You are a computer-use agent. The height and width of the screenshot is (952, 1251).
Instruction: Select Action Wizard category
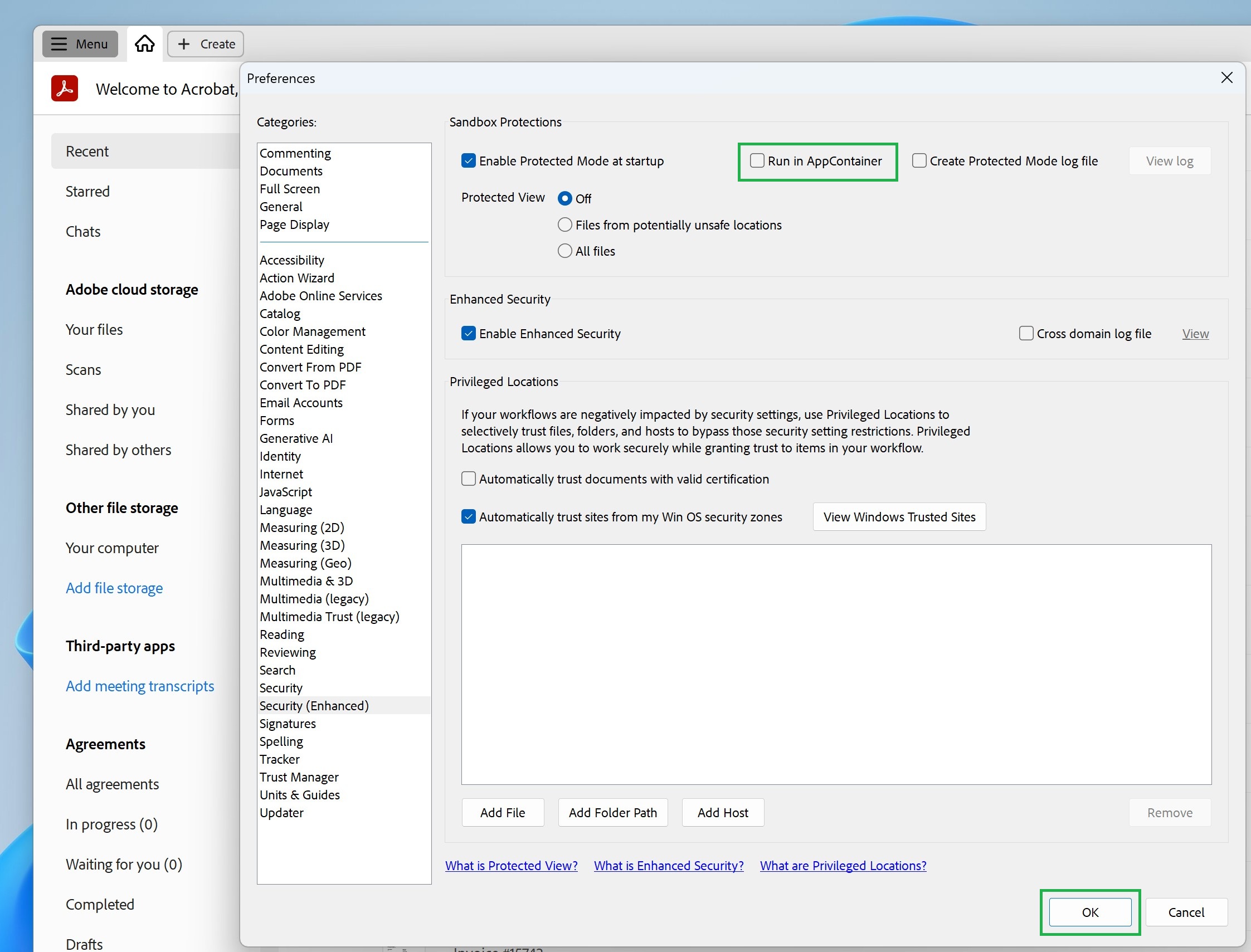click(x=344, y=278)
